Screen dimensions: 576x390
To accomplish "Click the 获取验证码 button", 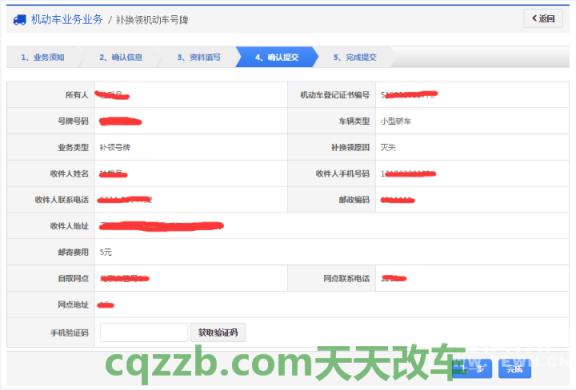I will [x=218, y=332].
